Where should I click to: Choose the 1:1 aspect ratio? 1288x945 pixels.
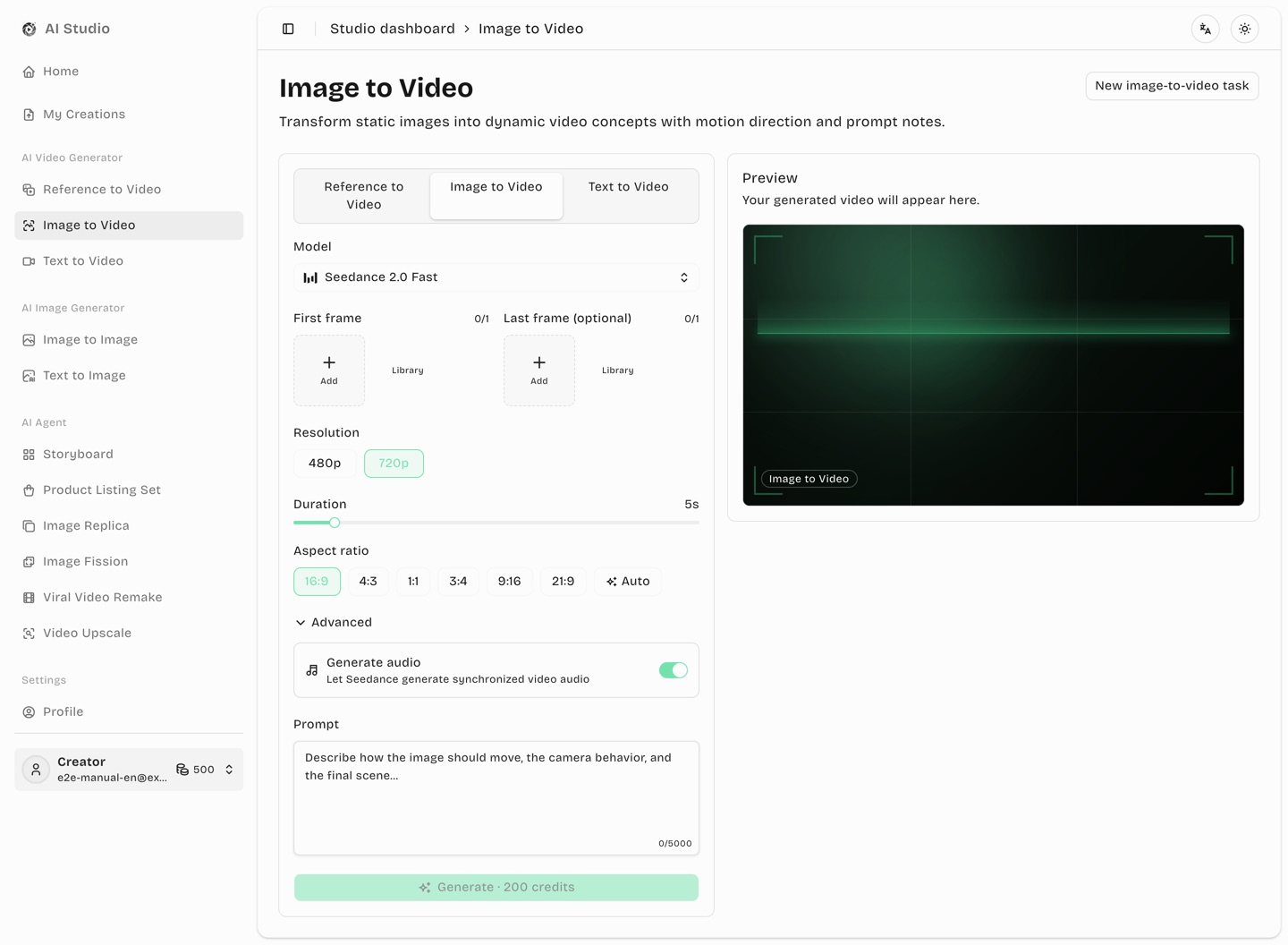413,582
